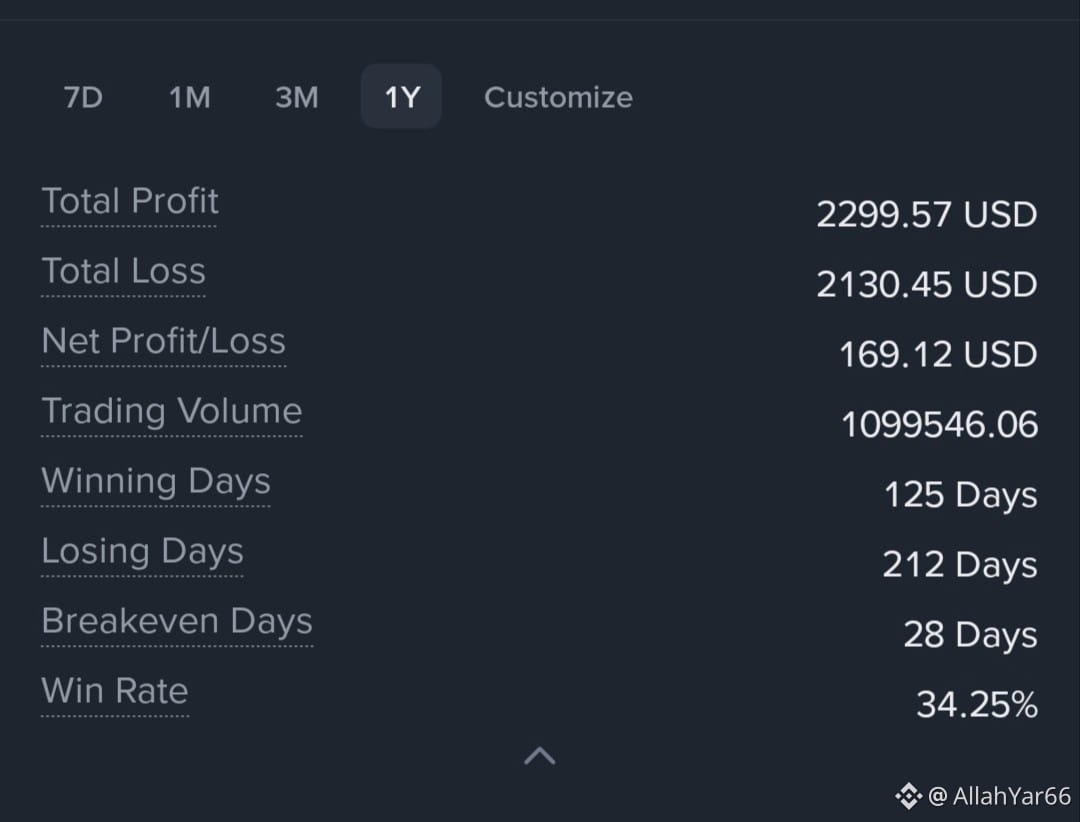The image size is (1080, 822).
Task: Switch to the 1M period tab
Action: [x=190, y=97]
